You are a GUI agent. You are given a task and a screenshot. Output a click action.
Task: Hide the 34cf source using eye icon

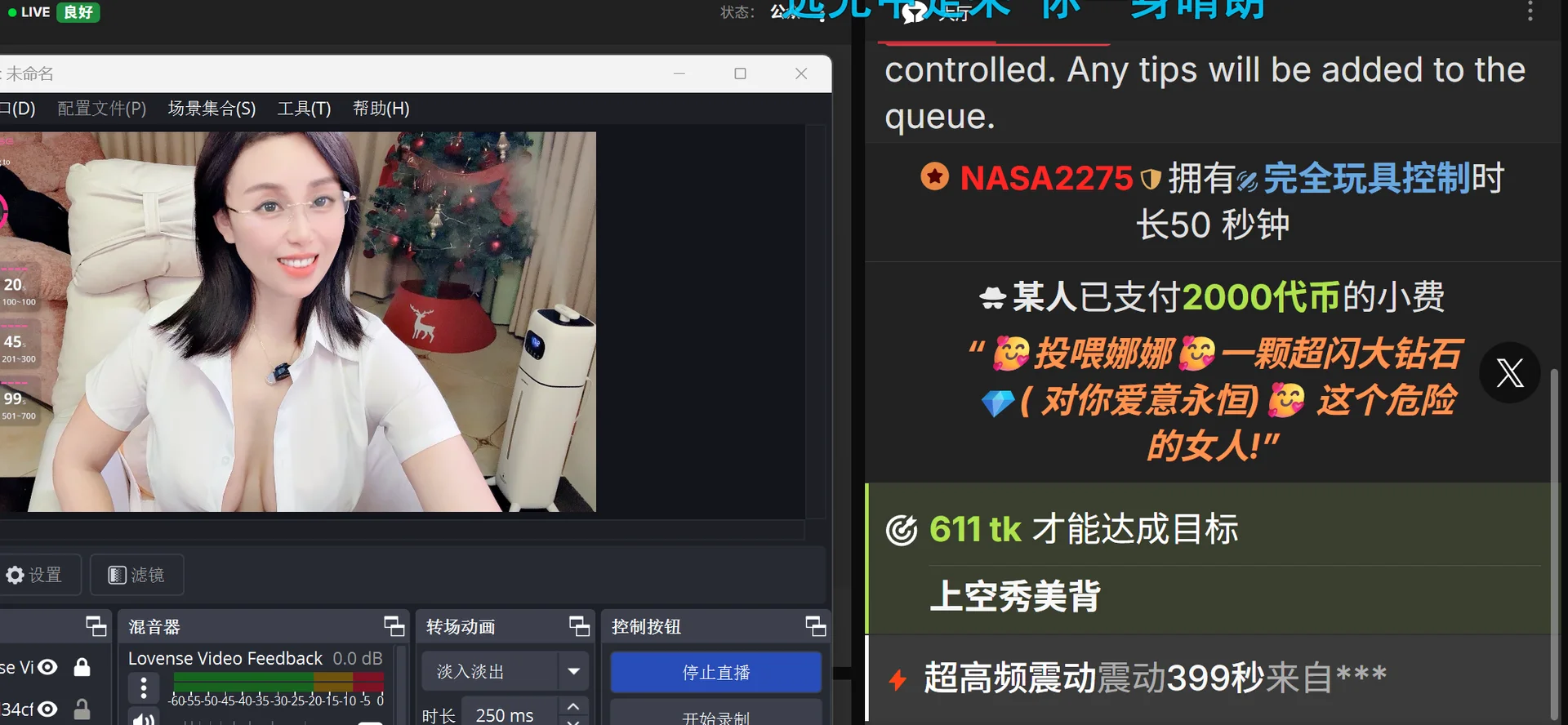point(48,709)
